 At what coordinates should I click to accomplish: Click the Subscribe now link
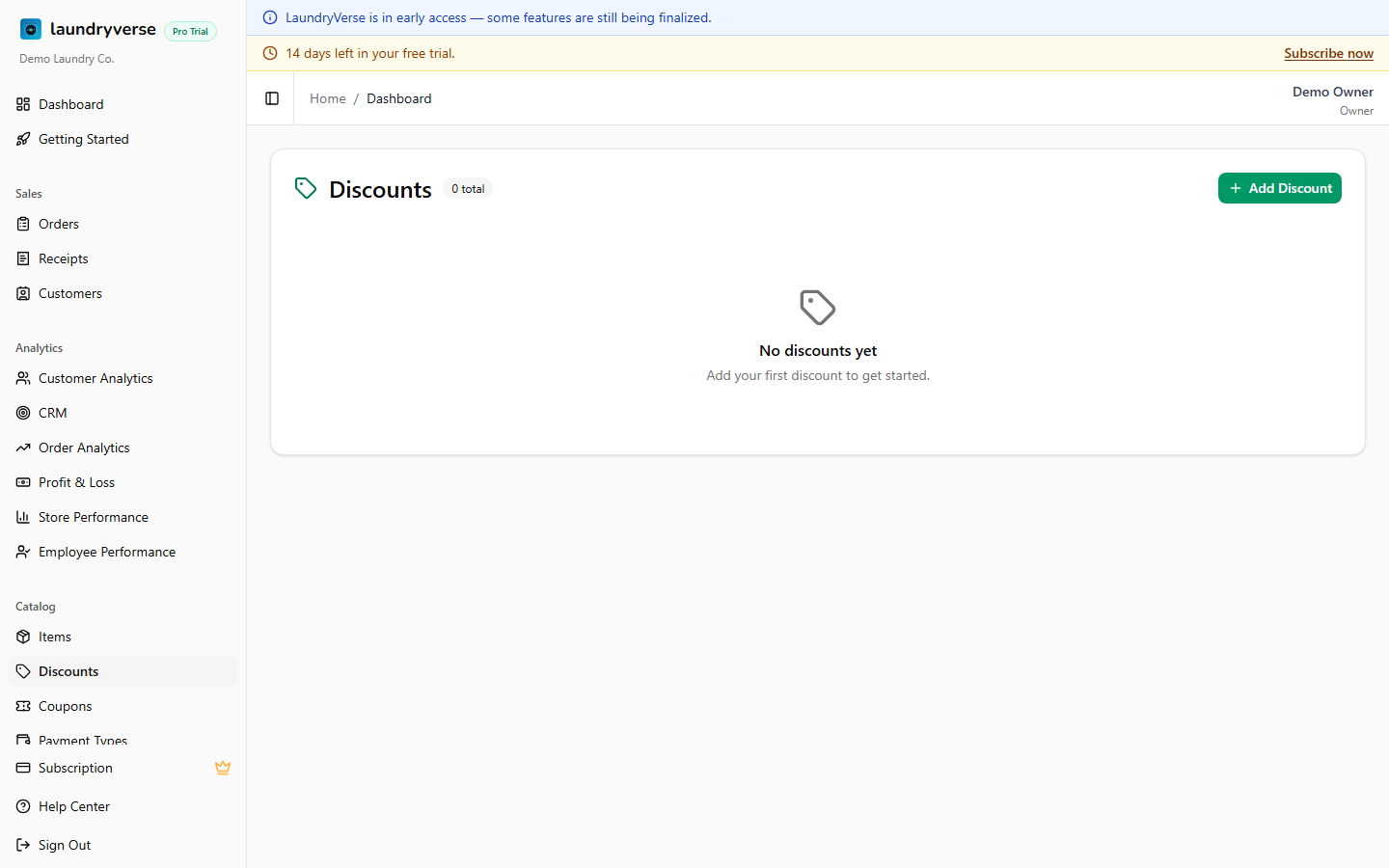(x=1328, y=53)
